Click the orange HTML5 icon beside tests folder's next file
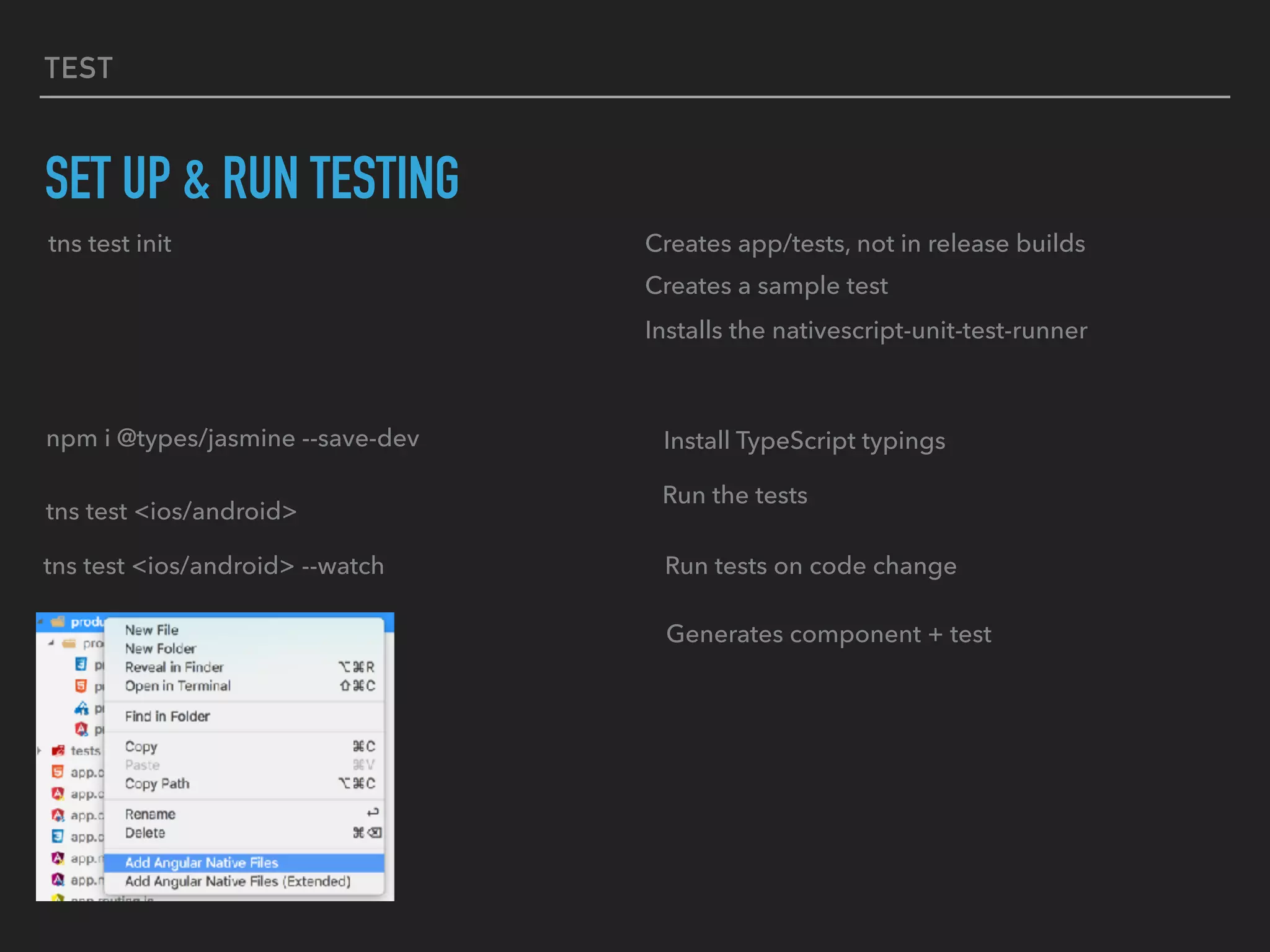1270x952 pixels. tap(58, 772)
